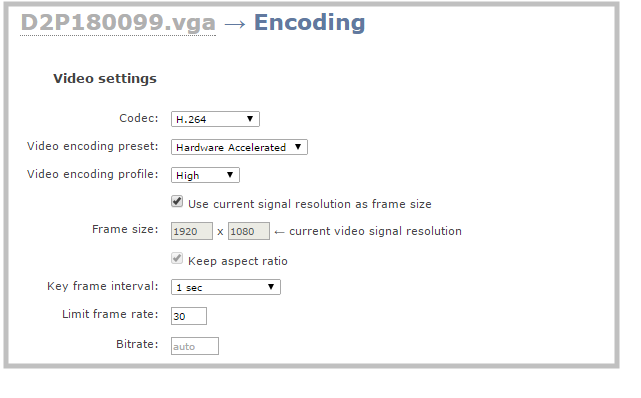
Task: Click the arrow on Hardware Accelerated dropdown
Action: click(x=298, y=147)
